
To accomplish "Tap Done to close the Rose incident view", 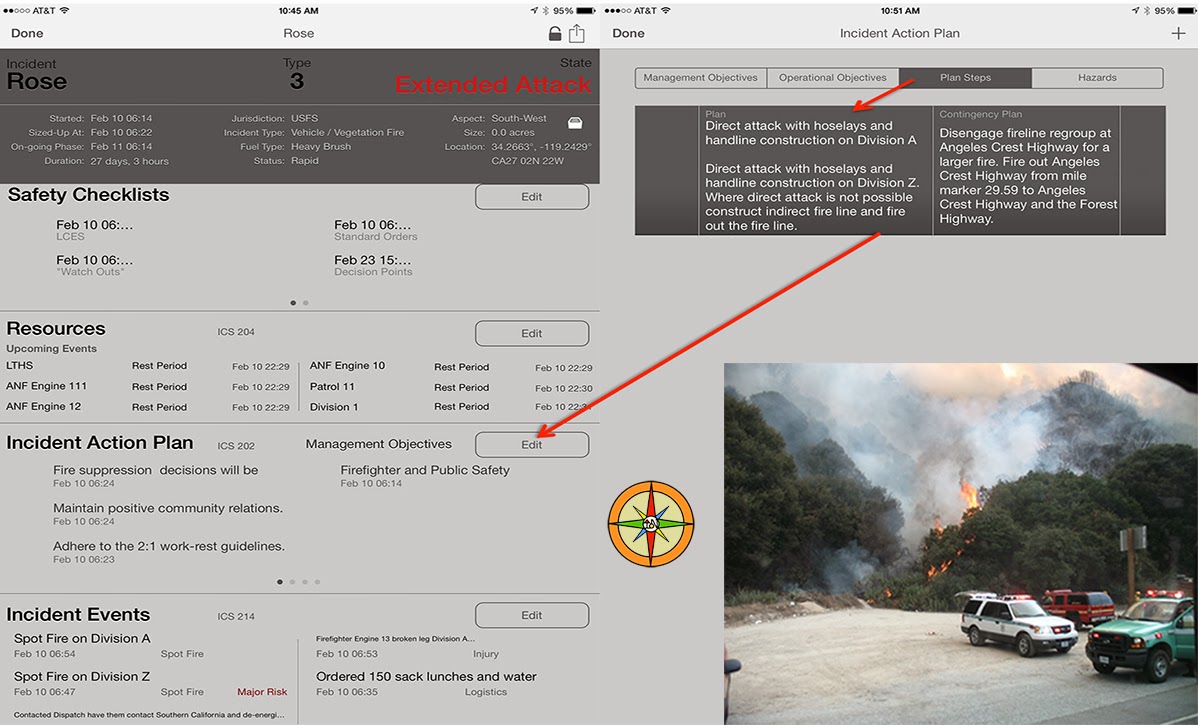I will (27, 33).
